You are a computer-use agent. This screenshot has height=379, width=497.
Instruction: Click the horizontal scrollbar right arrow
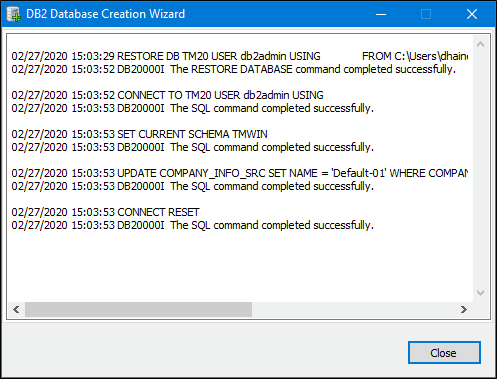point(464,310)
